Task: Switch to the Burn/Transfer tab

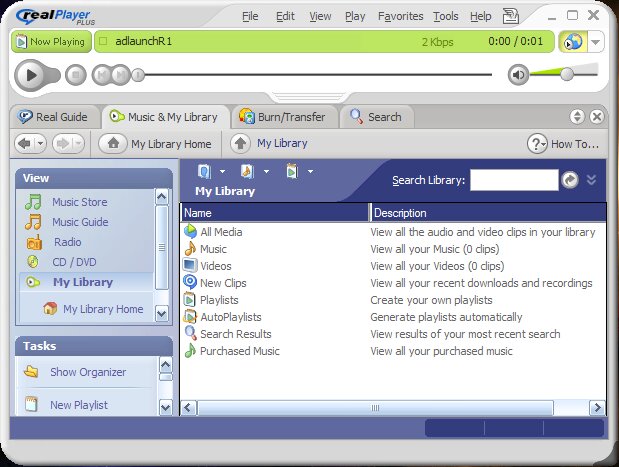Action: pos(283,117)
